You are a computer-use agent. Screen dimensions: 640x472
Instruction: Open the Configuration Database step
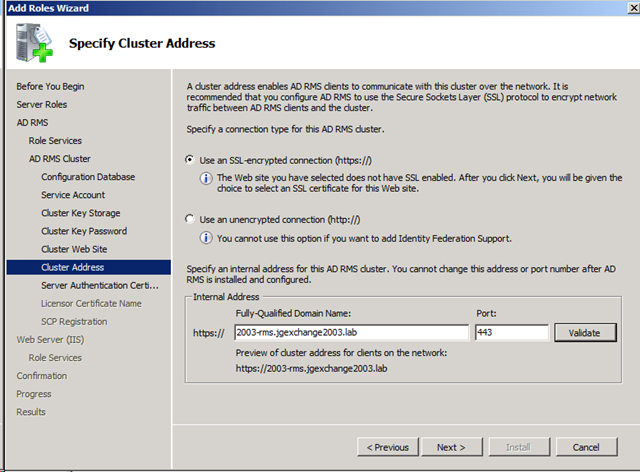tap(88, 177)
